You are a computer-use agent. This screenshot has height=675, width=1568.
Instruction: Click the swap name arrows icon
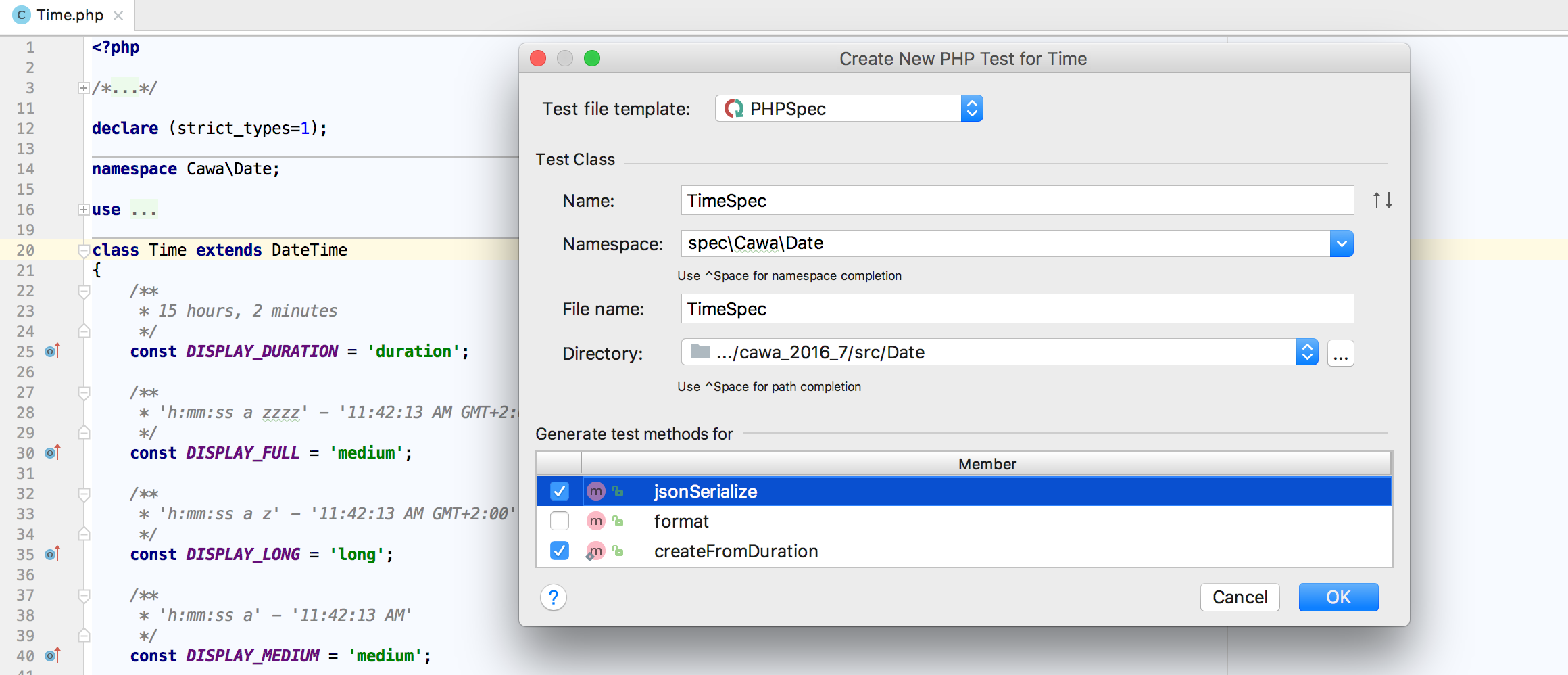tap(1382, 200)
